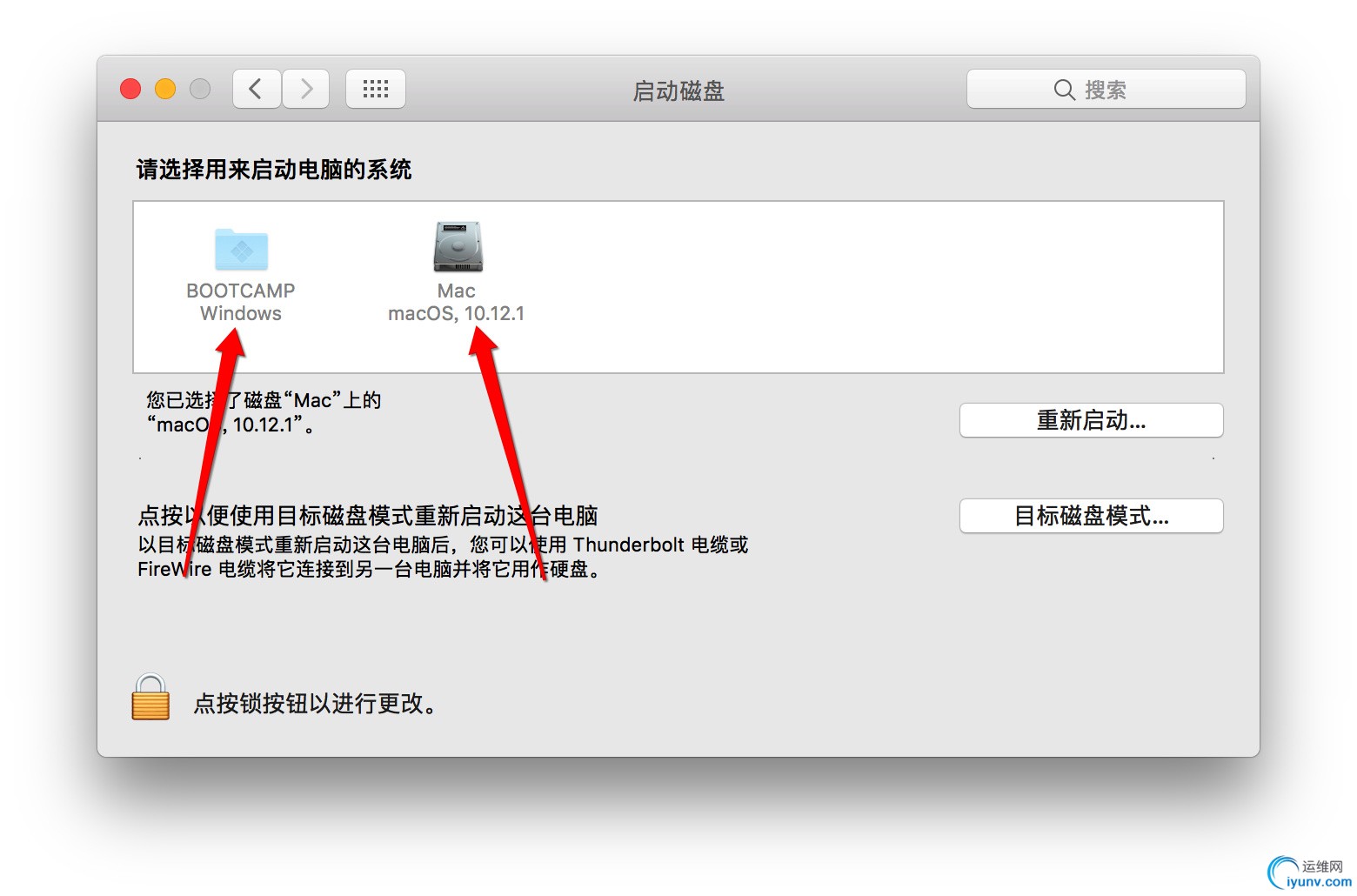This screenshot has height=896, width=1357.
Task: Click empty space in startup disk list
Action: (870, 287)
